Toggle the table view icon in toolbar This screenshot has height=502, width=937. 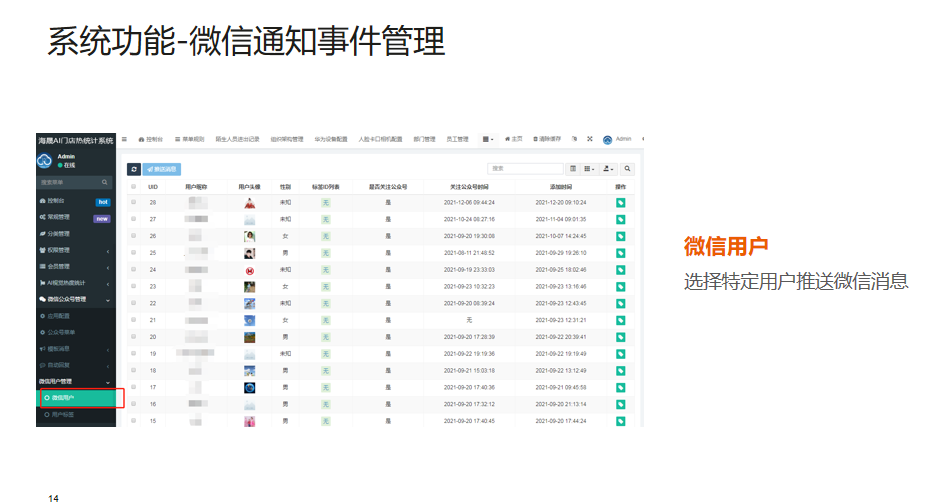click(573, 169)
